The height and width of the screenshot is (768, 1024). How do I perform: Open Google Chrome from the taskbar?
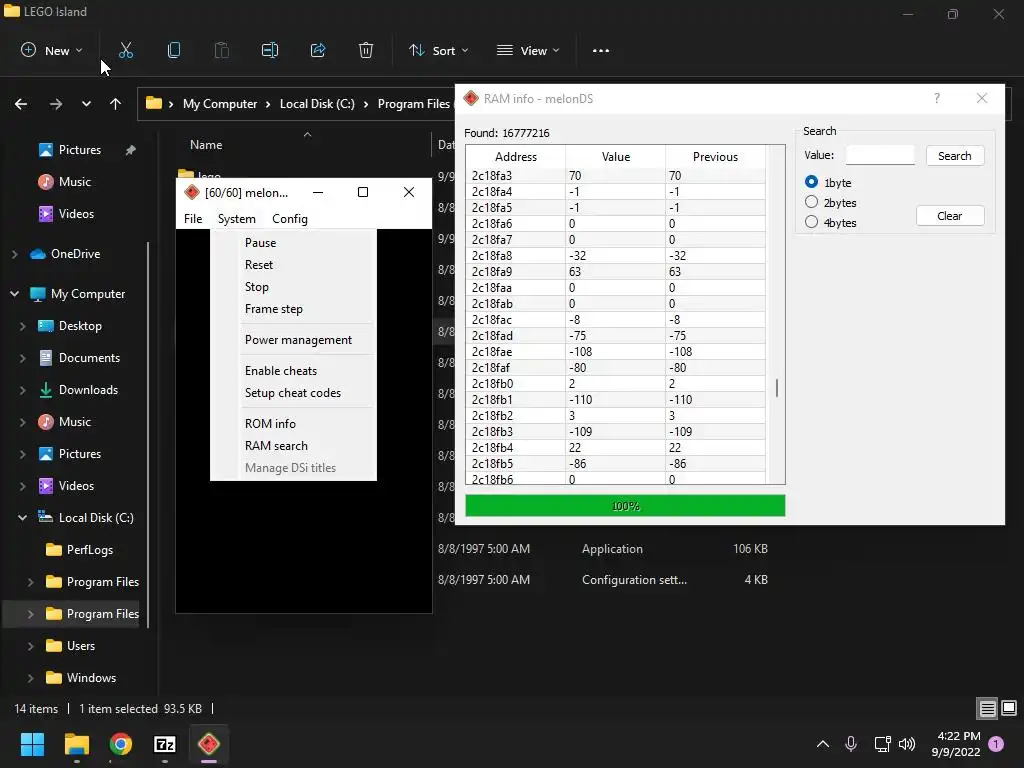pyautogui.click(x=121, y=744)
